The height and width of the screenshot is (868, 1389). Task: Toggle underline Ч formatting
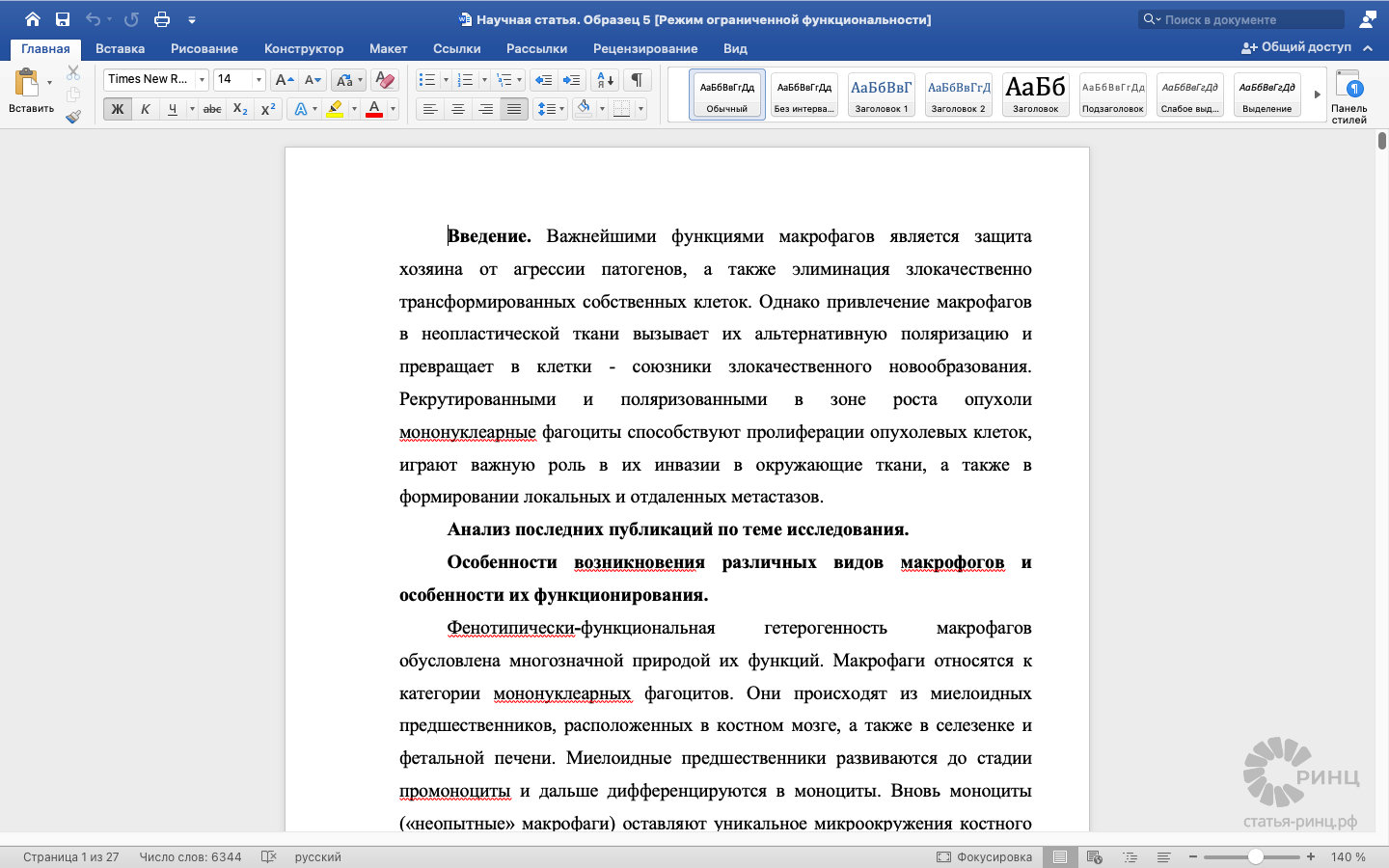(173, 109)
